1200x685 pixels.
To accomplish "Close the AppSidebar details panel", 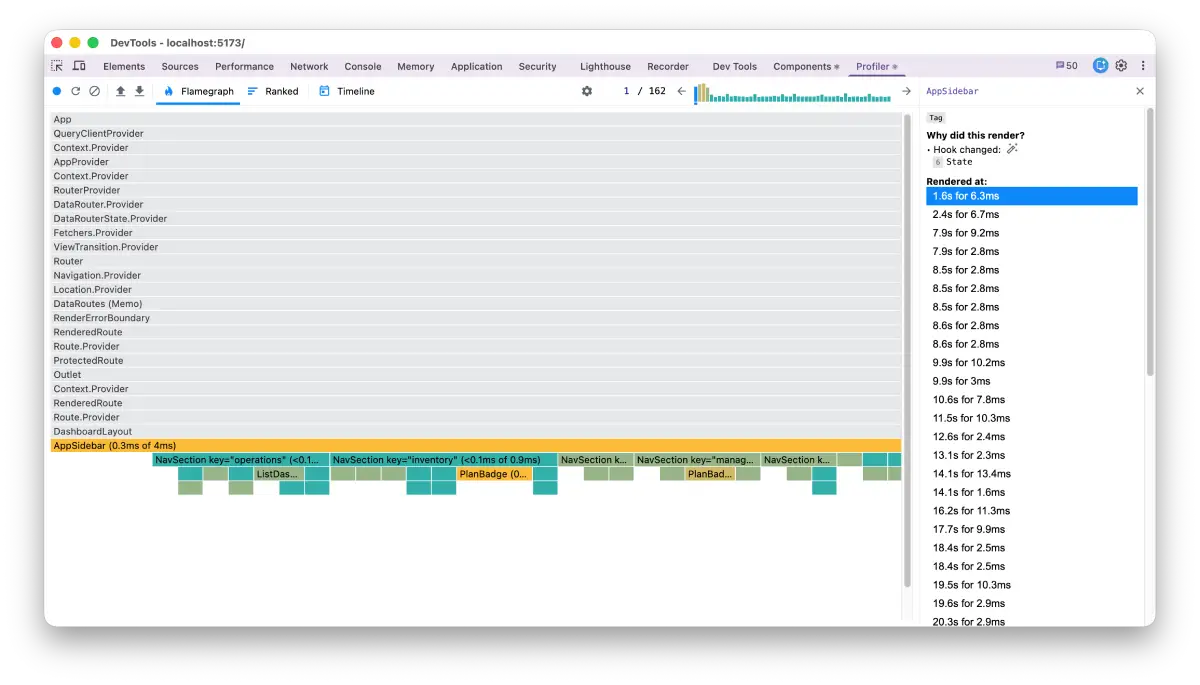I will [1140, 91].
